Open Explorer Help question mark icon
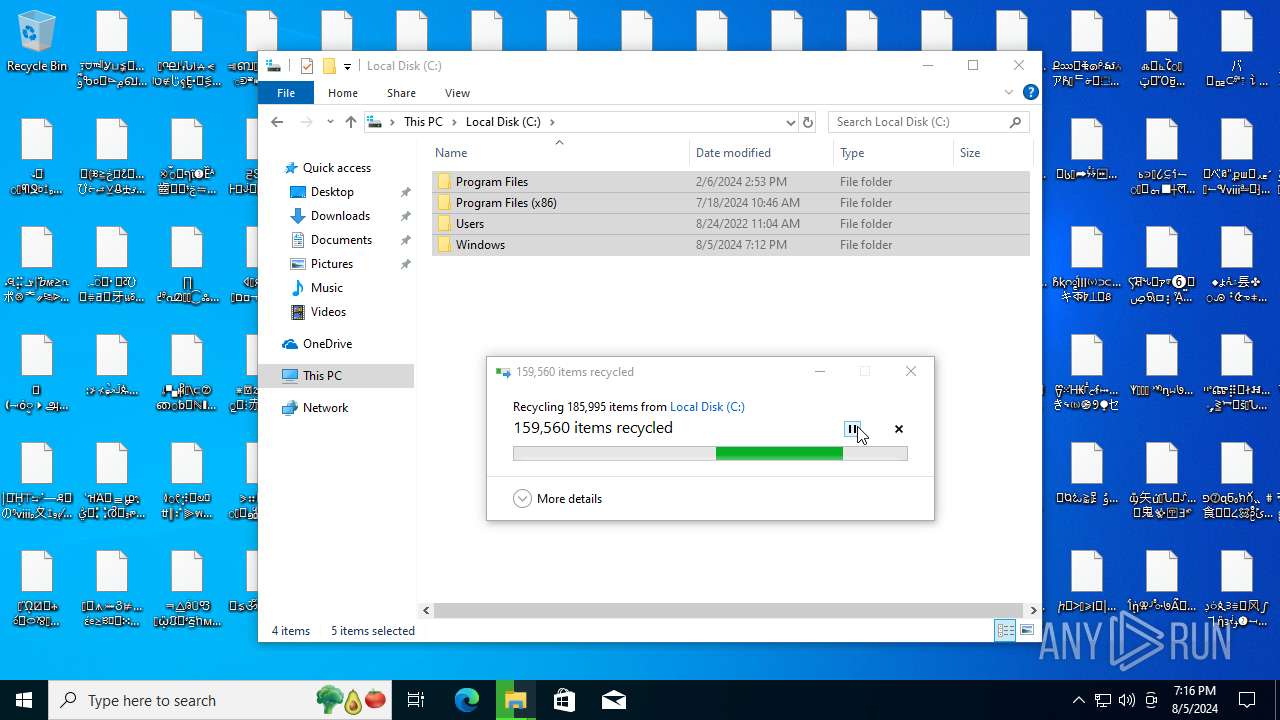The width and height of the screenshot is (1280, 720). (1031, 92)
